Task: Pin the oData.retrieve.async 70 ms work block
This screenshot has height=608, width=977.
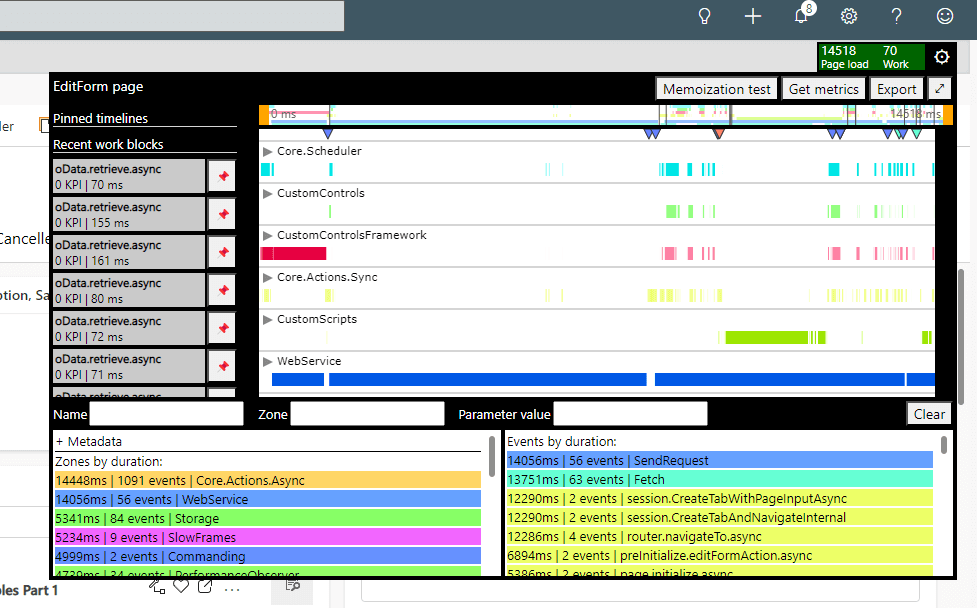Action: (x=222, y=176)
